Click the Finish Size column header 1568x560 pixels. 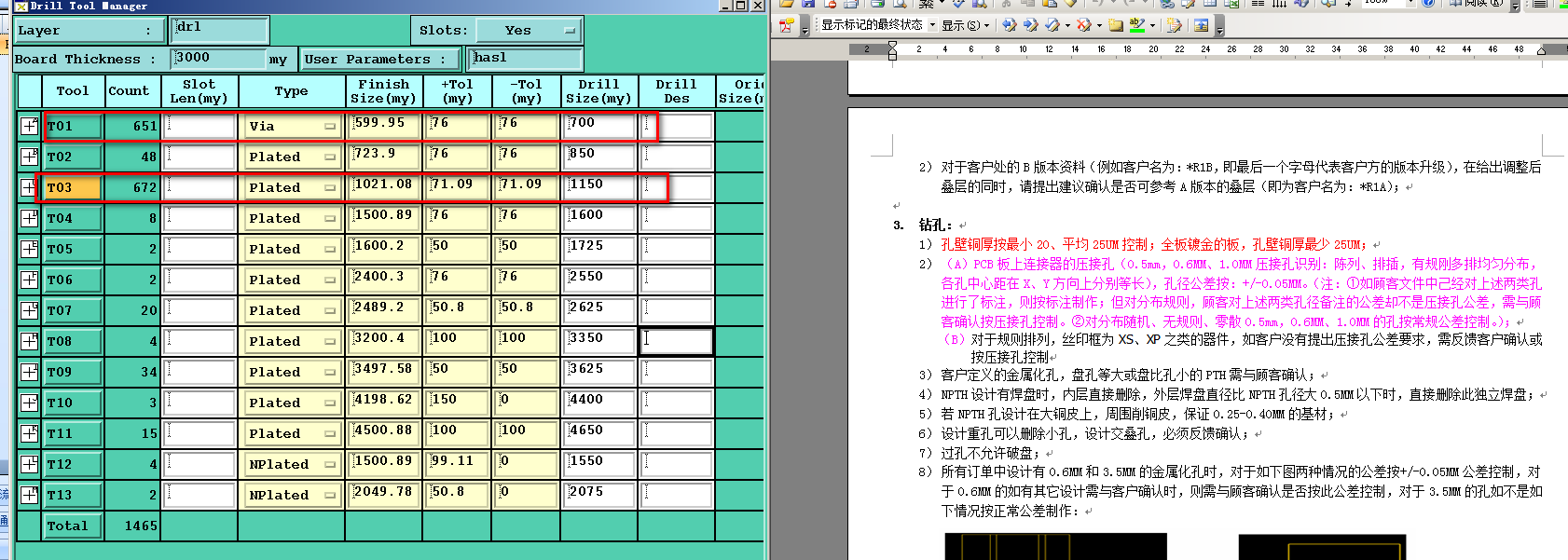384,91
